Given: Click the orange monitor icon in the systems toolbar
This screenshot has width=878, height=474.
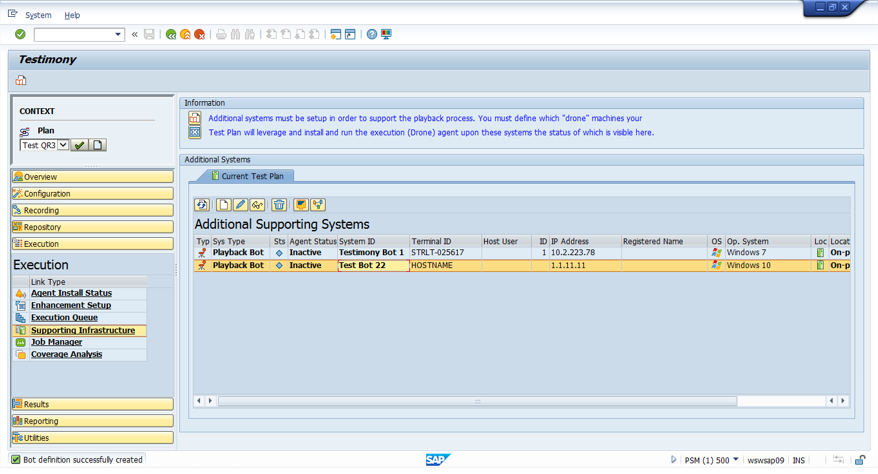Looking at the screenshot, I should (301, 205).
